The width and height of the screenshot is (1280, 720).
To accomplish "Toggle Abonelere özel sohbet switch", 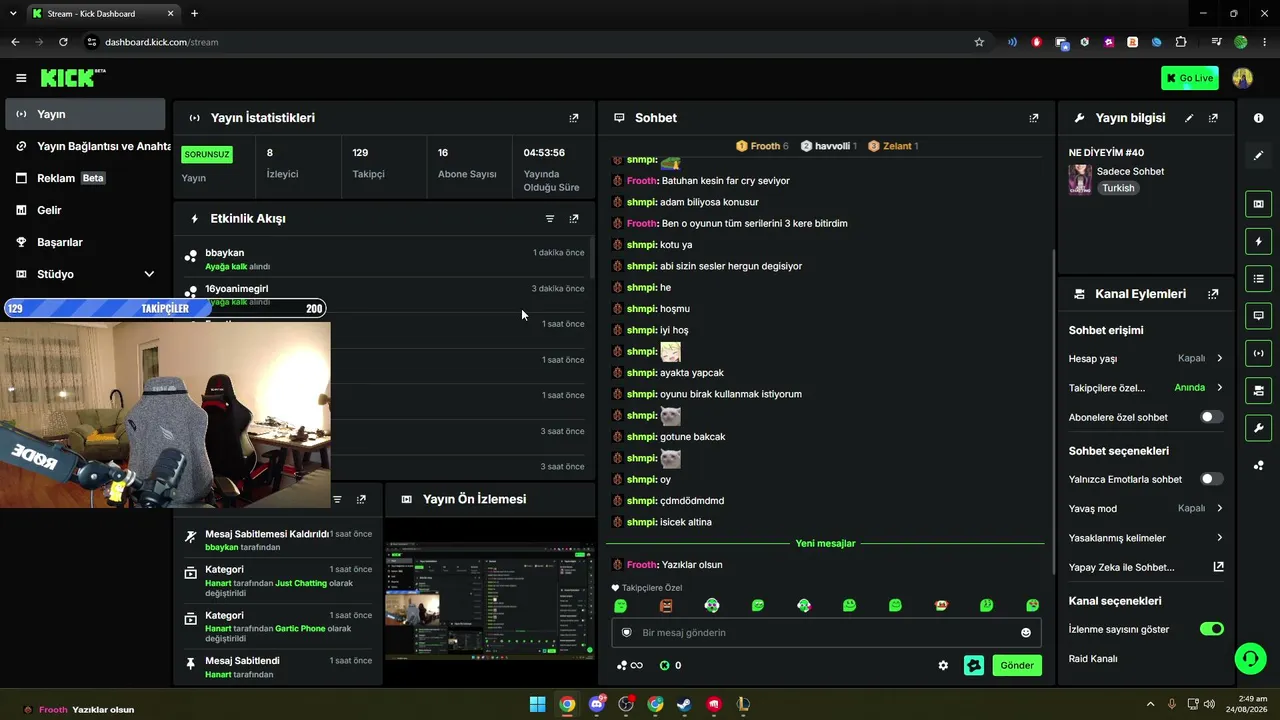I will 1211,417.
